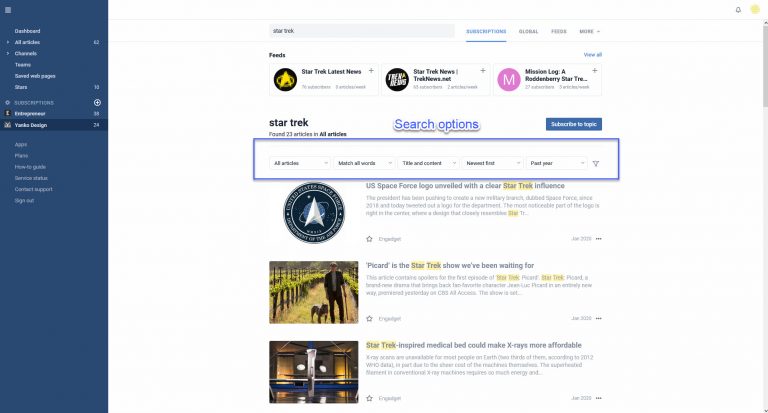Subscribe to Star Trek Latest News with plus
The height and width of the screenshot is (413, 768).
point(371,71)
